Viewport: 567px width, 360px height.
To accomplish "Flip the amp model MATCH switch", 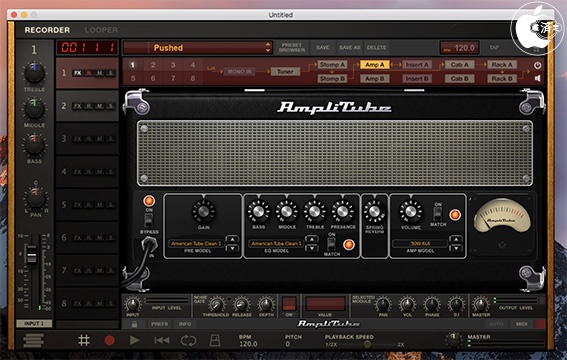I will click(437, 215).
